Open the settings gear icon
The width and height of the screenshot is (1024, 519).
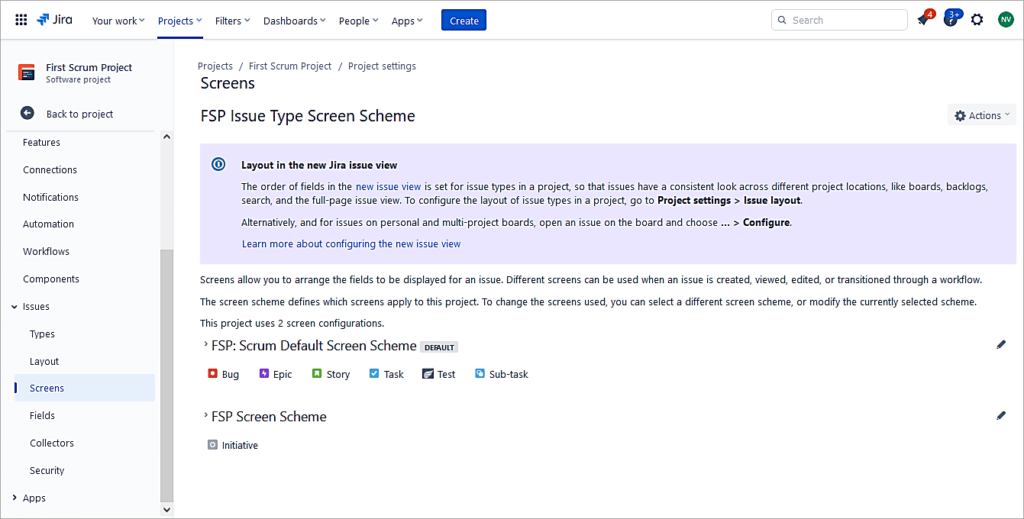(x=977, y=20)
